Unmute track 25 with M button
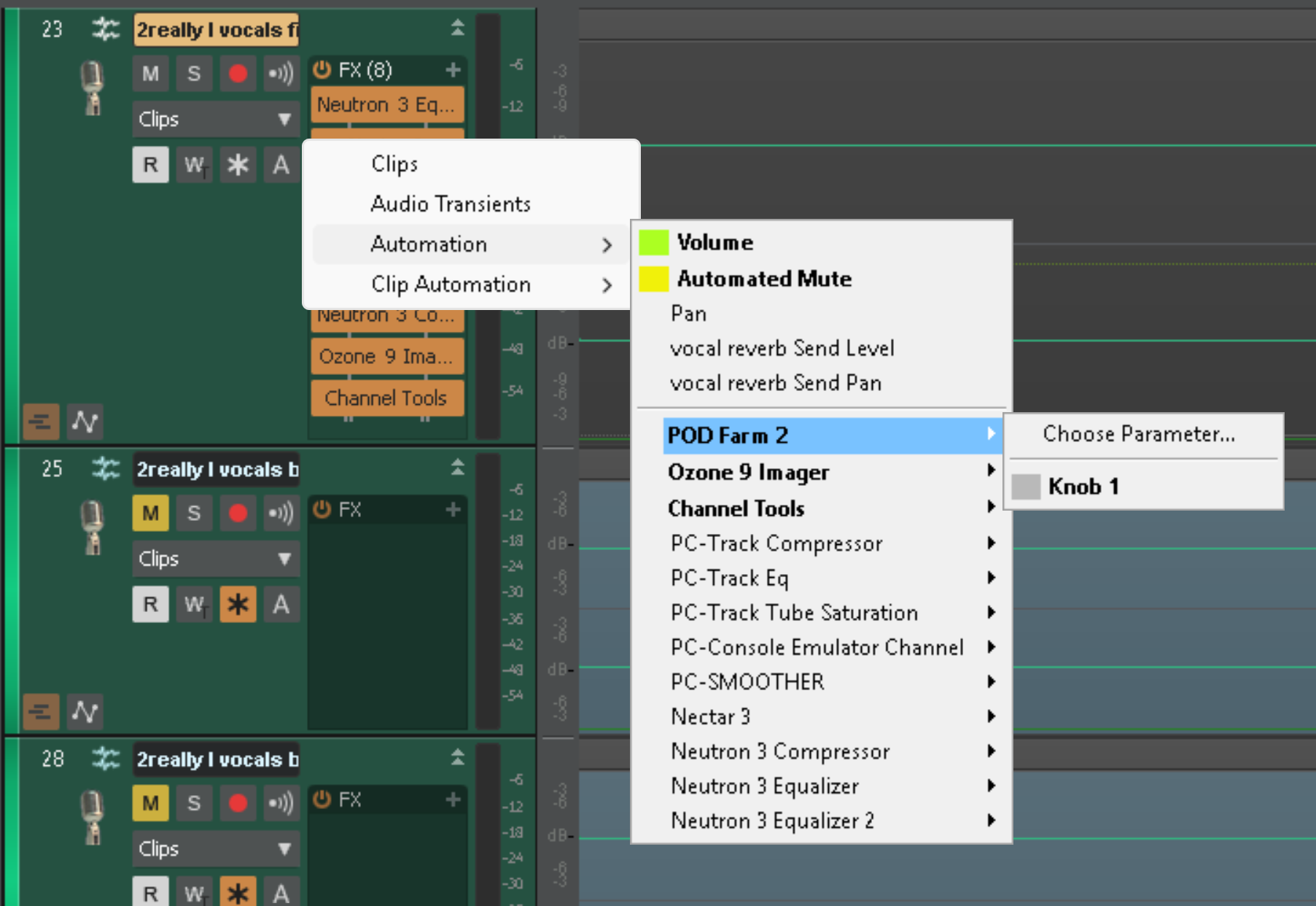The image size is (1316, 906). click(151, 514)
